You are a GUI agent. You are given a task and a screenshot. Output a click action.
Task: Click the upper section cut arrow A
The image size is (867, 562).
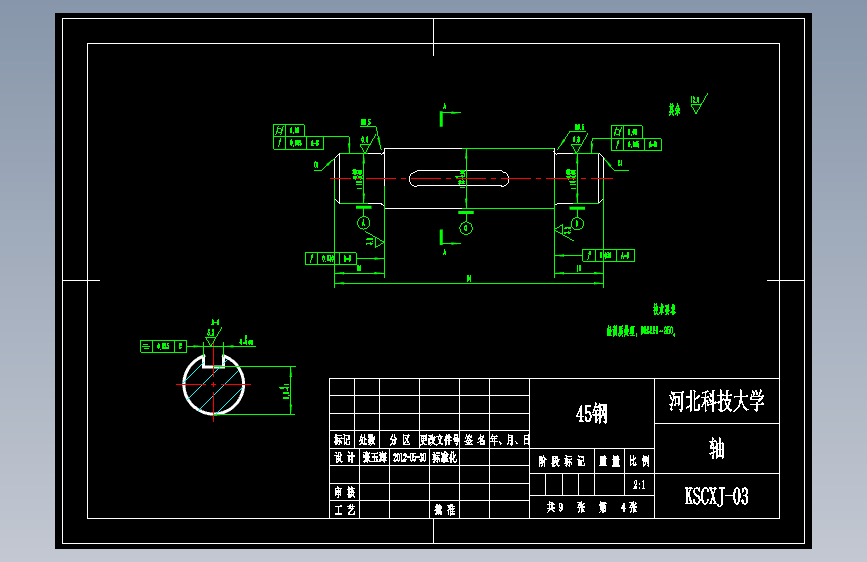point(449,115)
